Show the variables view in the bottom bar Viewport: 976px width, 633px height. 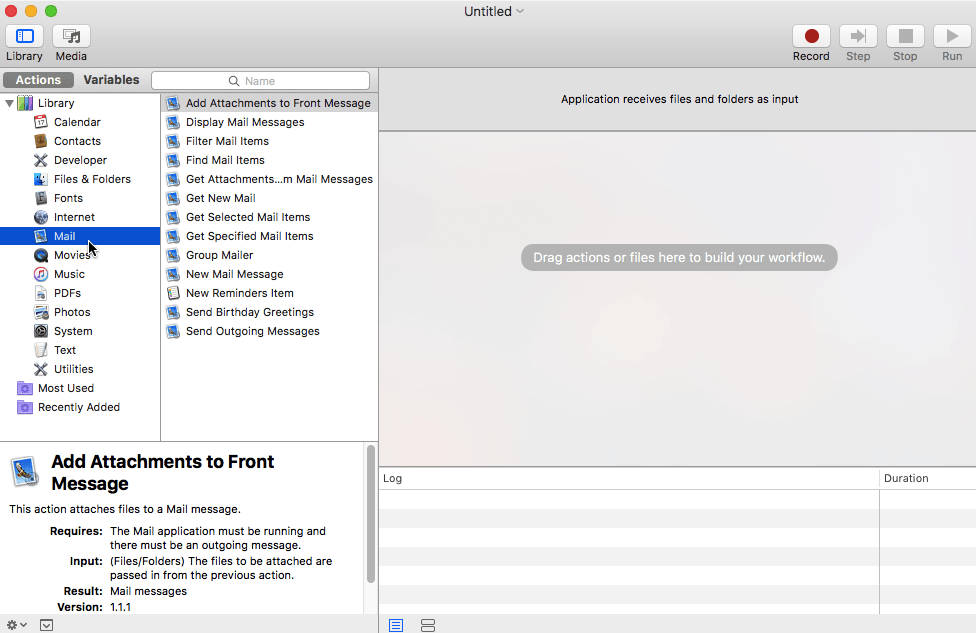[x=428, y=625]
